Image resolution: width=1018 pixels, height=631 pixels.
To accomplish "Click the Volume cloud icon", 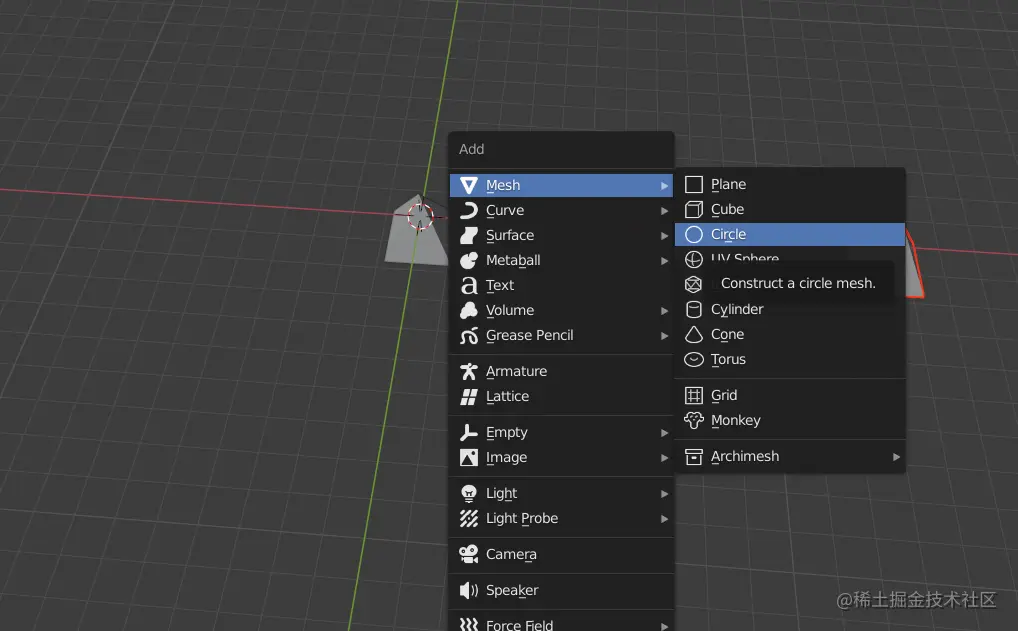I will (x=469, y=310).
